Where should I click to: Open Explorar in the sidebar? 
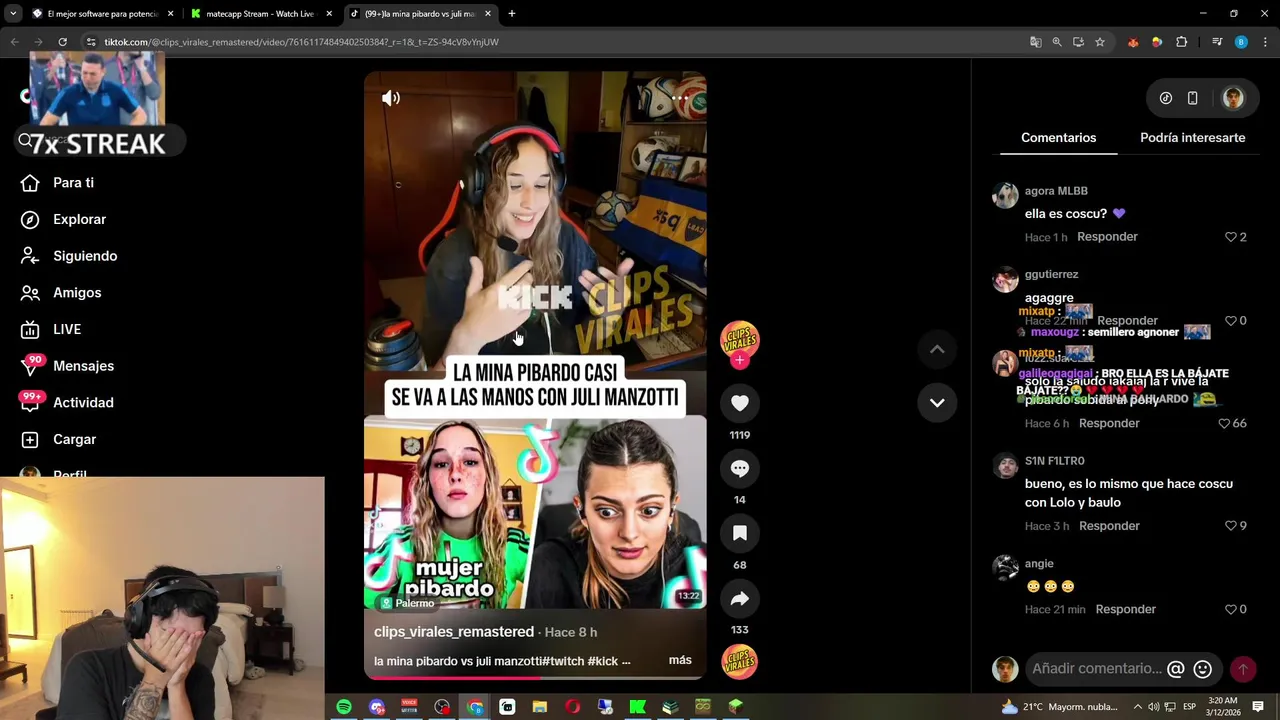pos(79,219)
